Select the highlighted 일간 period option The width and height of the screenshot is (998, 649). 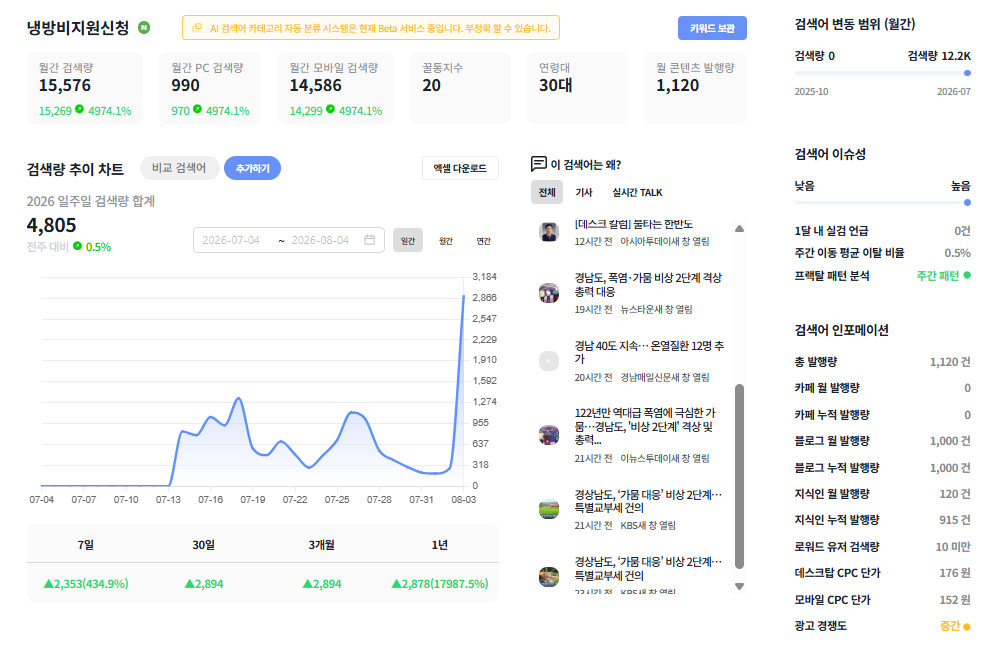coord(408,241)
